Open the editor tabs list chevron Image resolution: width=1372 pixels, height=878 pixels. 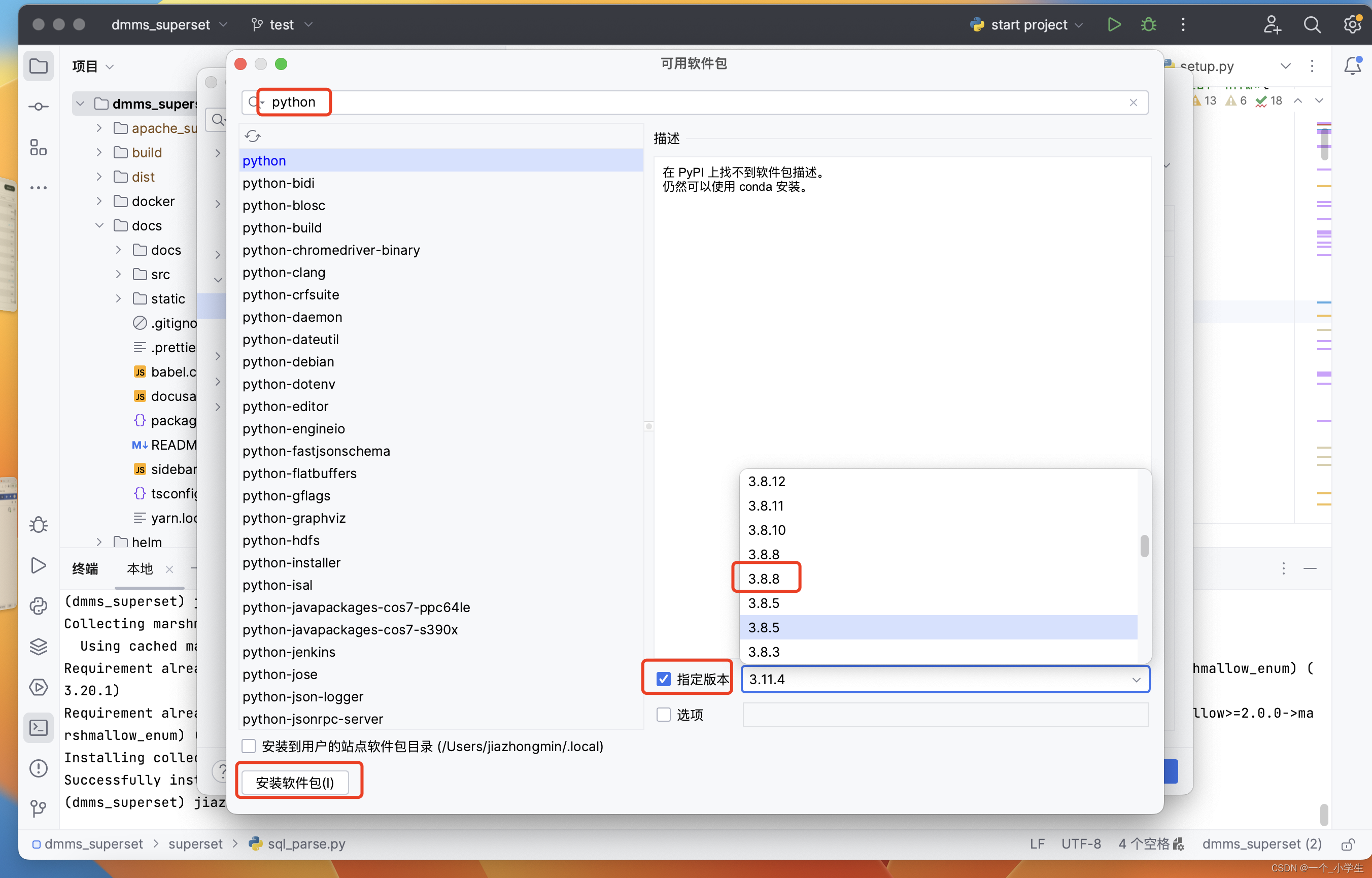tap(1285, 66)
